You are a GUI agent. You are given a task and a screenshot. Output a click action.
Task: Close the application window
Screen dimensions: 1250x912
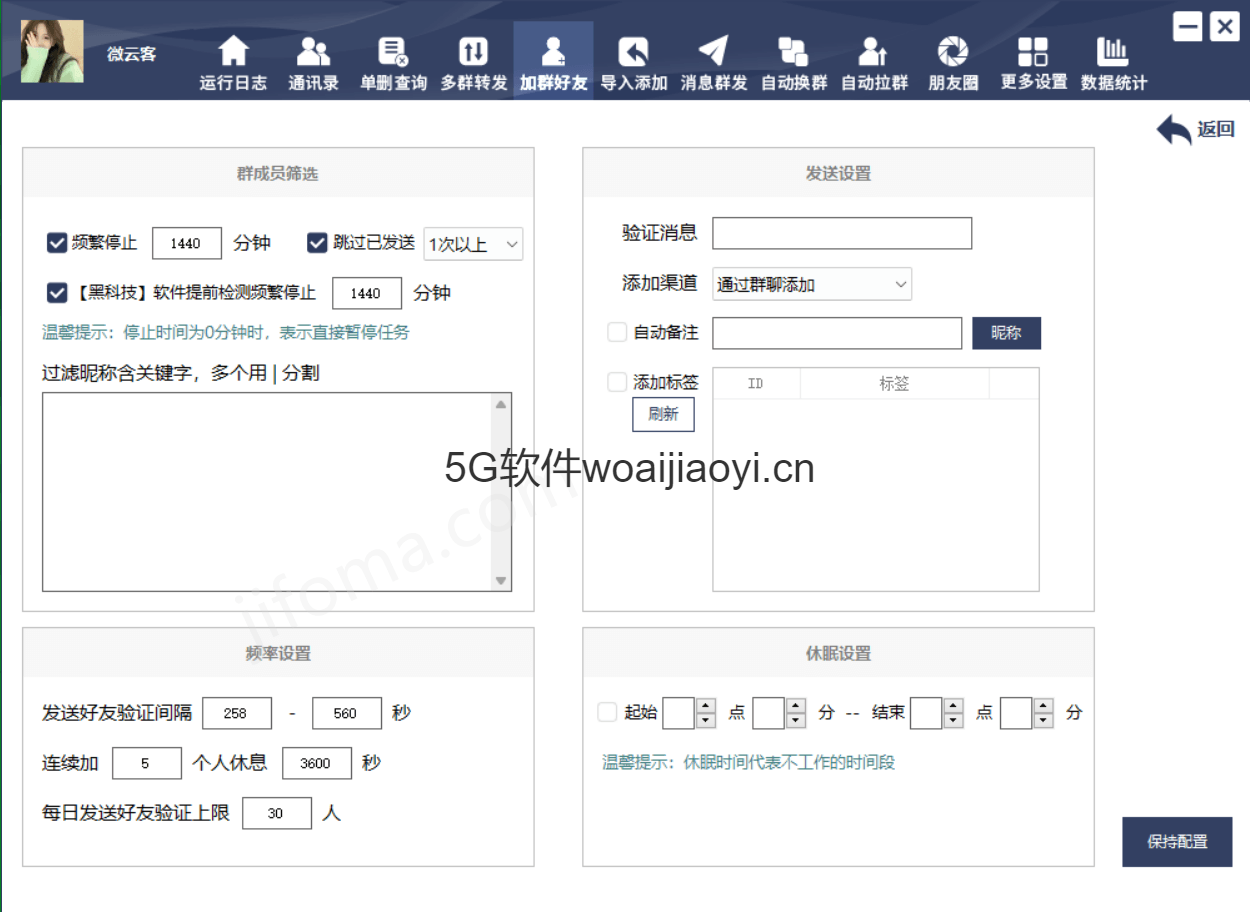pyautogui.click(x=1224, y=27)
